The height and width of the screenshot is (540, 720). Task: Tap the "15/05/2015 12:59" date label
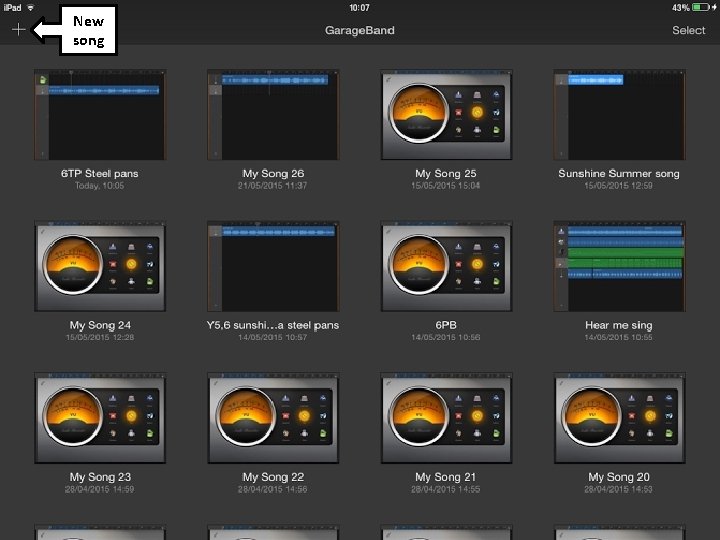(619, 186)
